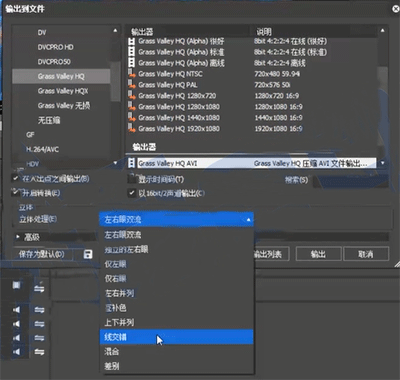Click the film icon beside Grass Valley HQ (Alpha) 标准

tap(132, 52)
